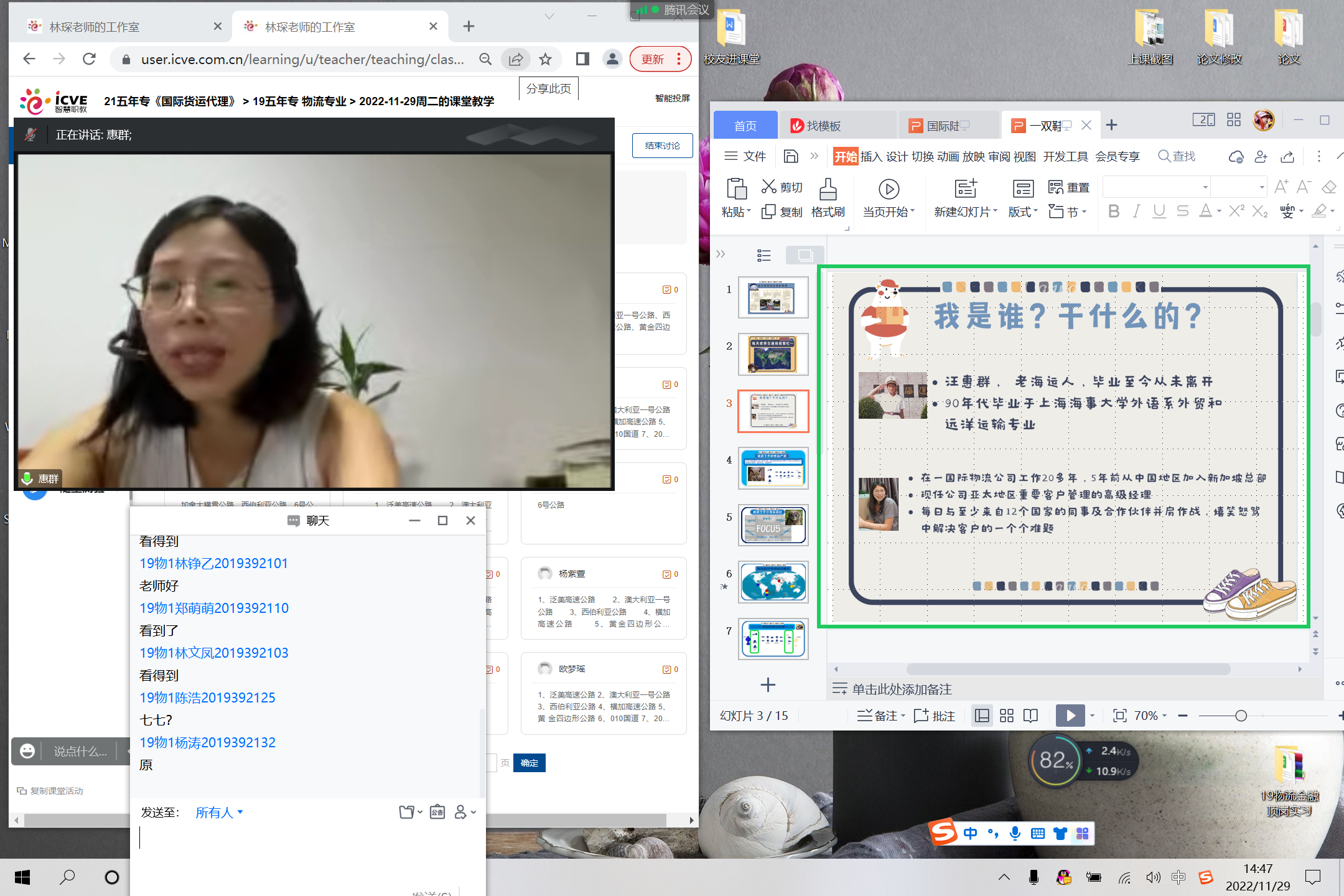Viewport: 1344px width, 896px height.
Task: Switch to the 首页 home tab
Action: 745,126
